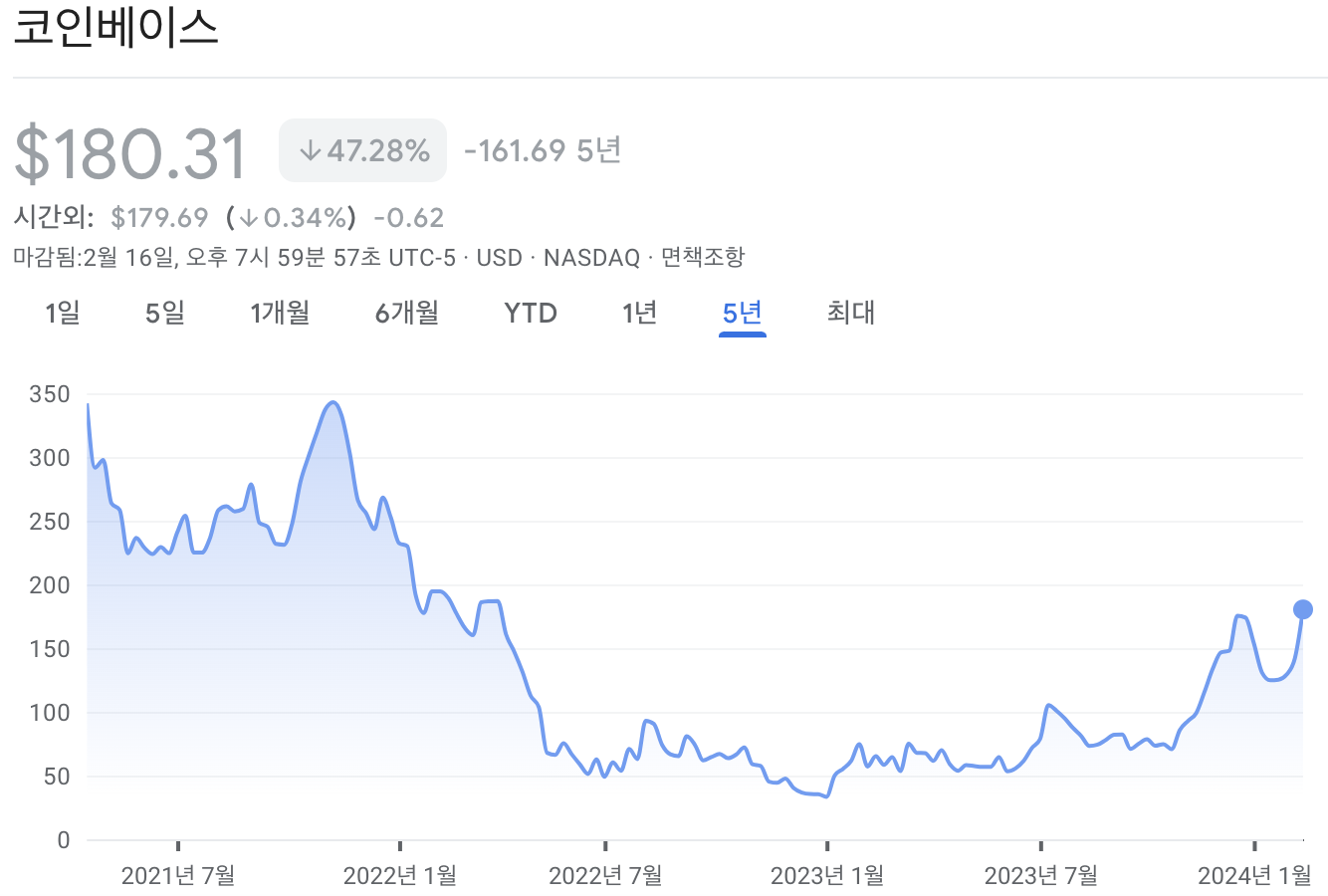Select the YTD range tab
1328x896 pixels.
point(531,314)
